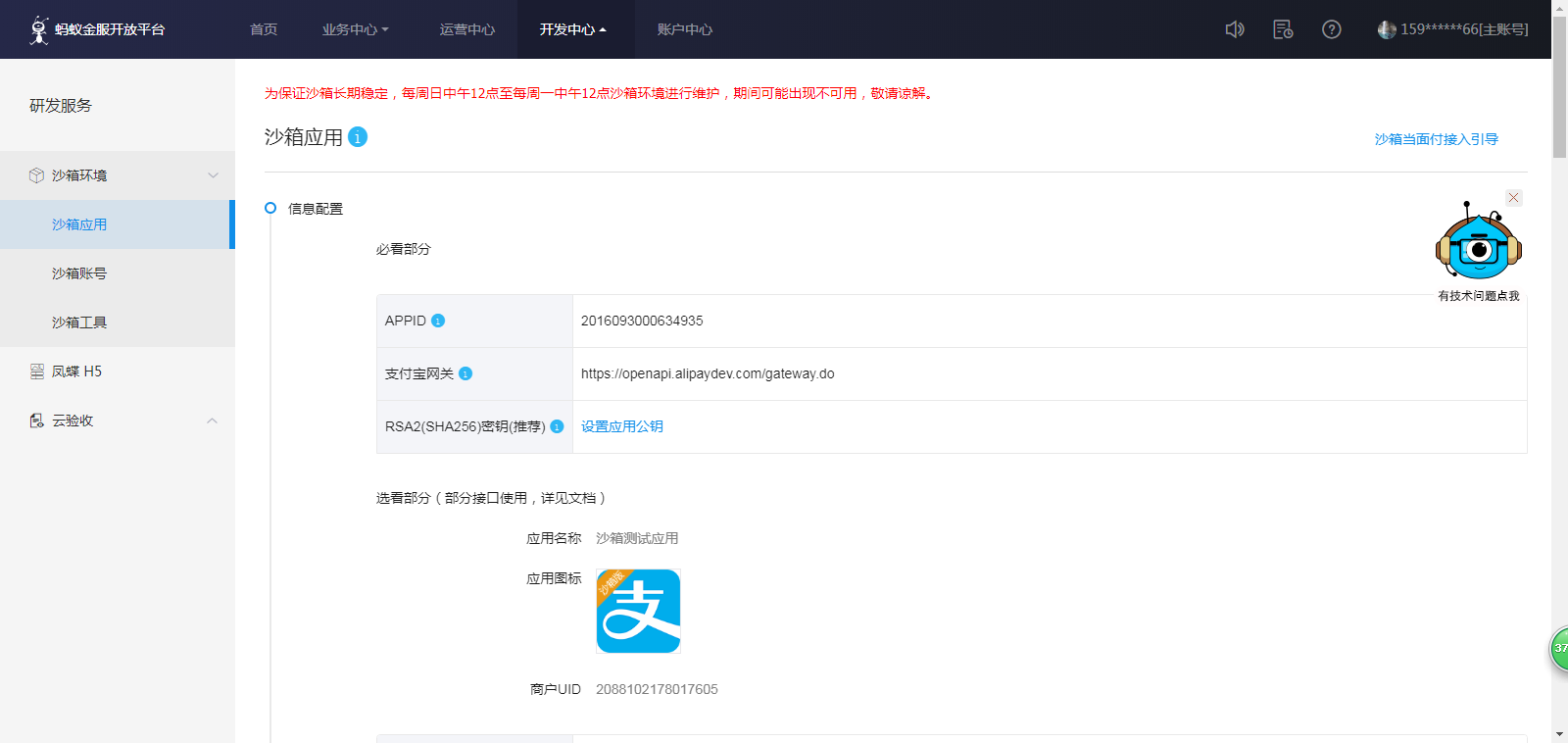Click the announcements speaker icon
The width and height of the screenshot is (1568, 743).
point(1235,29)
